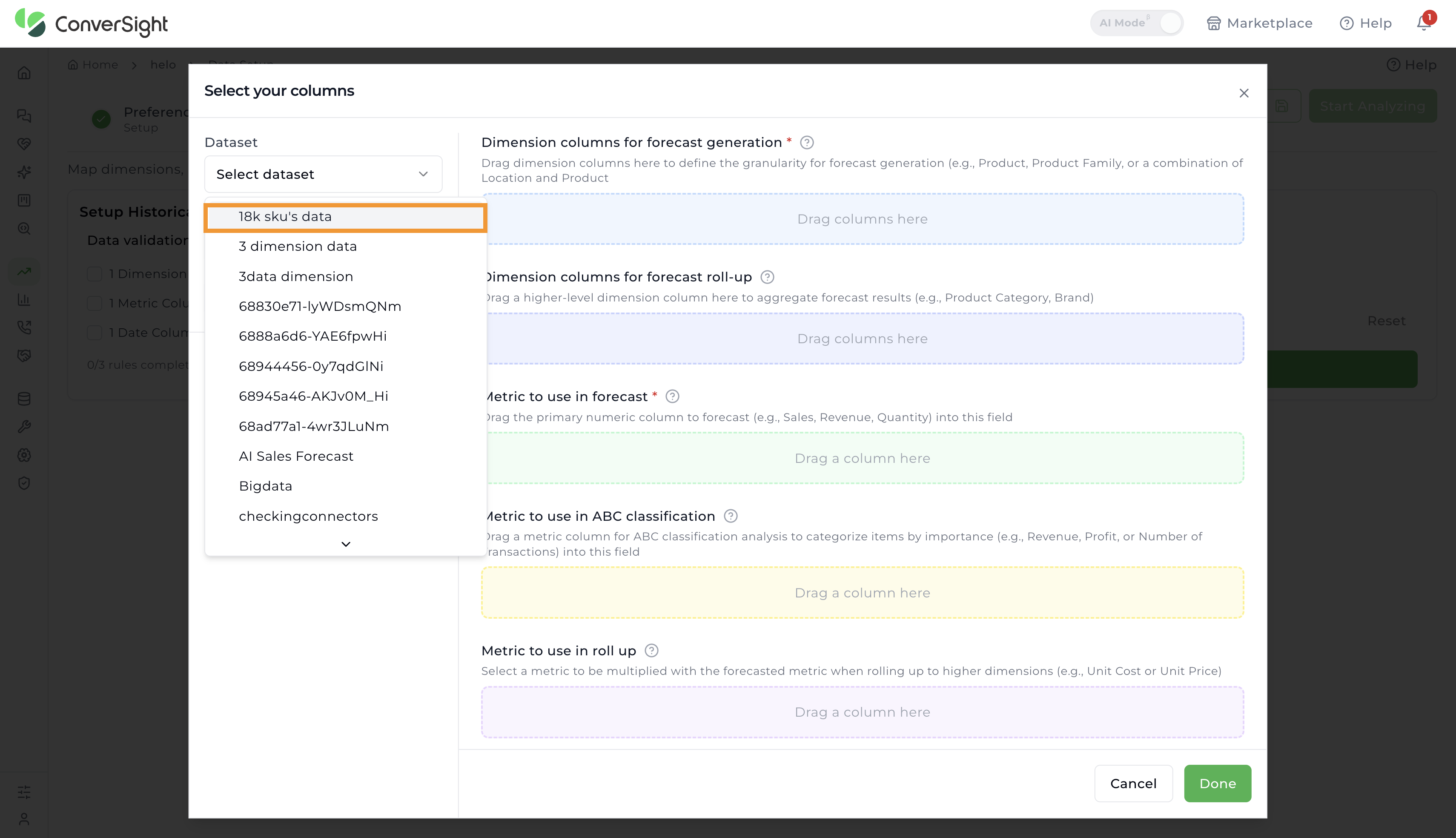
Task: Choose the 18k sku's data dataset
Action: pos(345,217)
